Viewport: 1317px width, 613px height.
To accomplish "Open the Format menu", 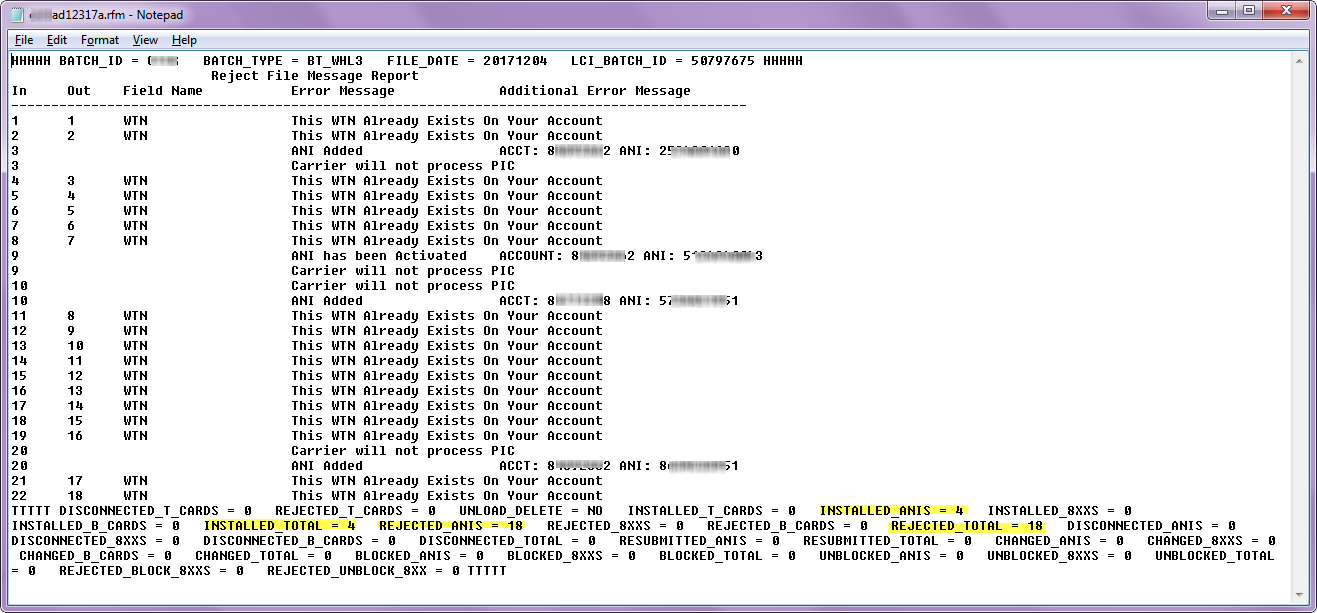I will pos(99,39).
